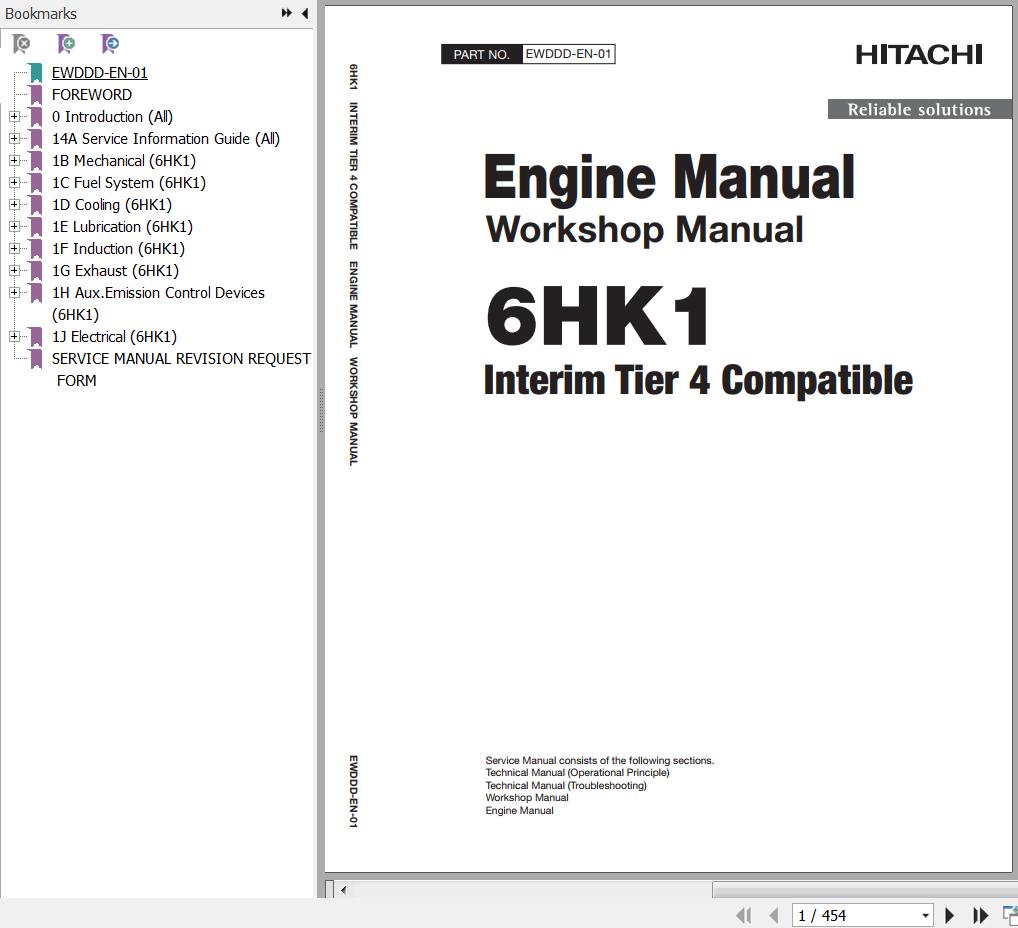Click the go-to bookmark arrow icon
This screenshot has width=1018, height=928.
(110, 44)
